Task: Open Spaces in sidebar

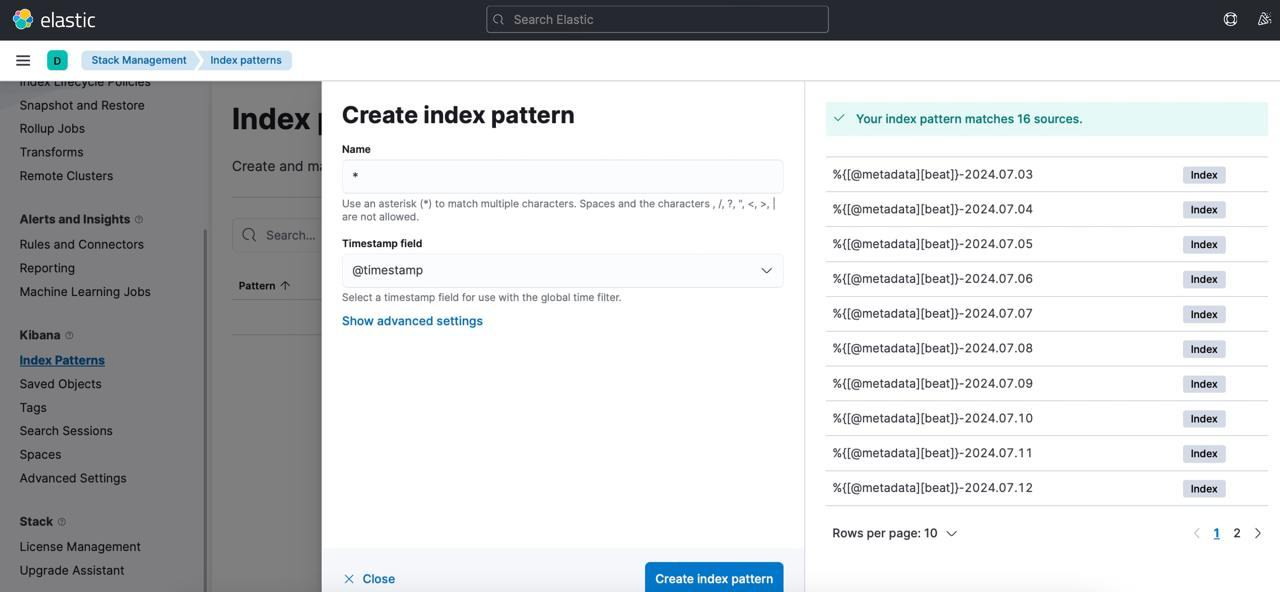Action: point(40,455)
